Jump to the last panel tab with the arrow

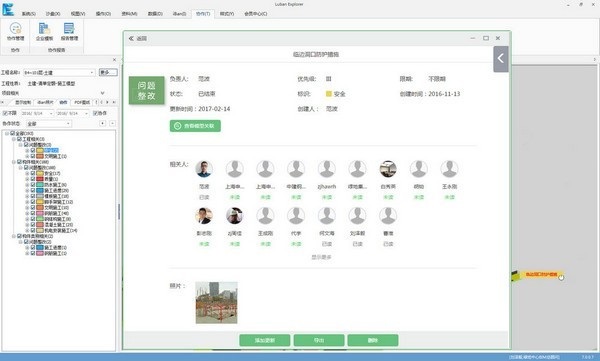114,102
